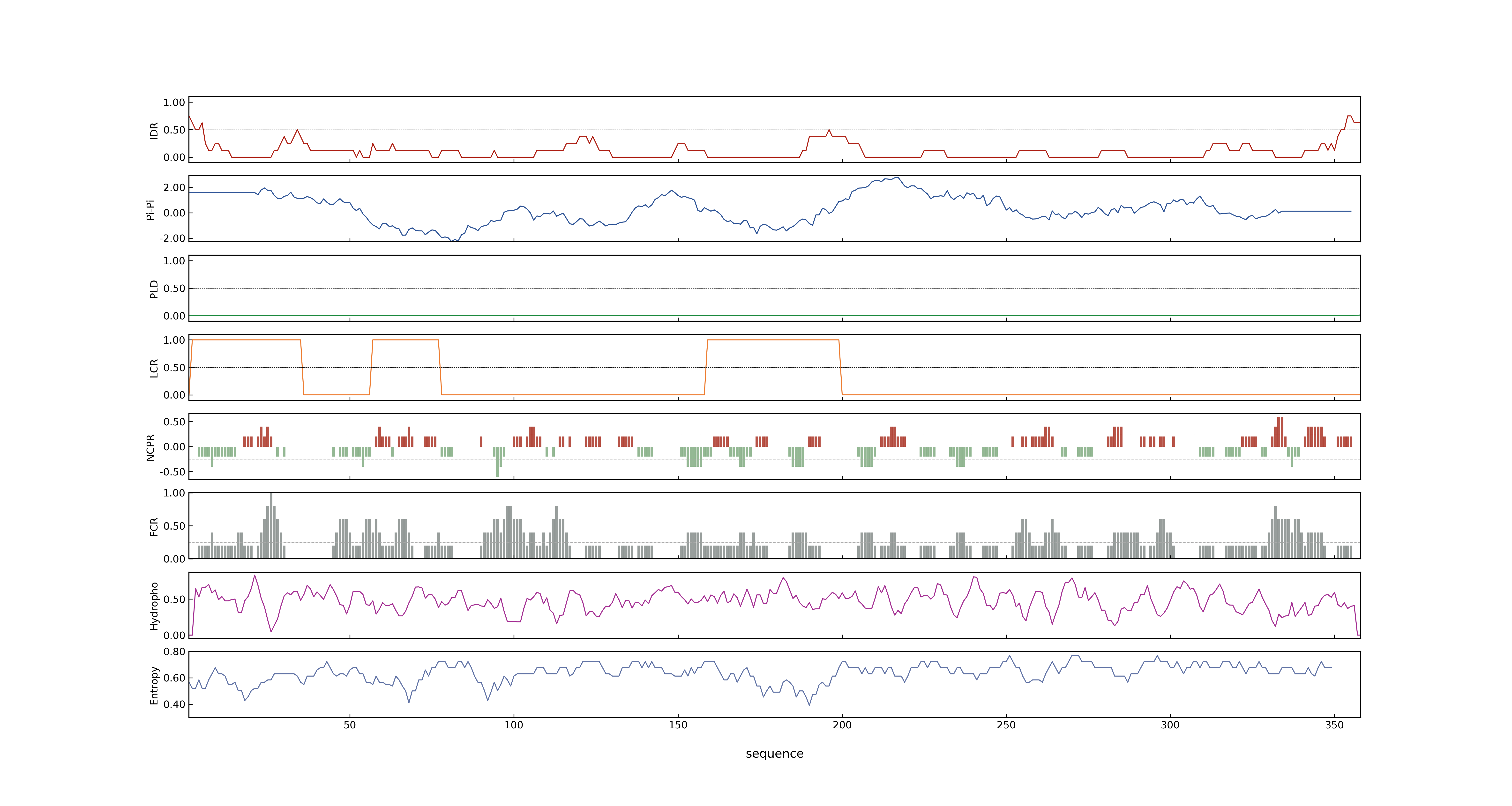Click the Entropy axis label
The image size is (1512, 806).
pyautogui.click(x=154, y=685)
